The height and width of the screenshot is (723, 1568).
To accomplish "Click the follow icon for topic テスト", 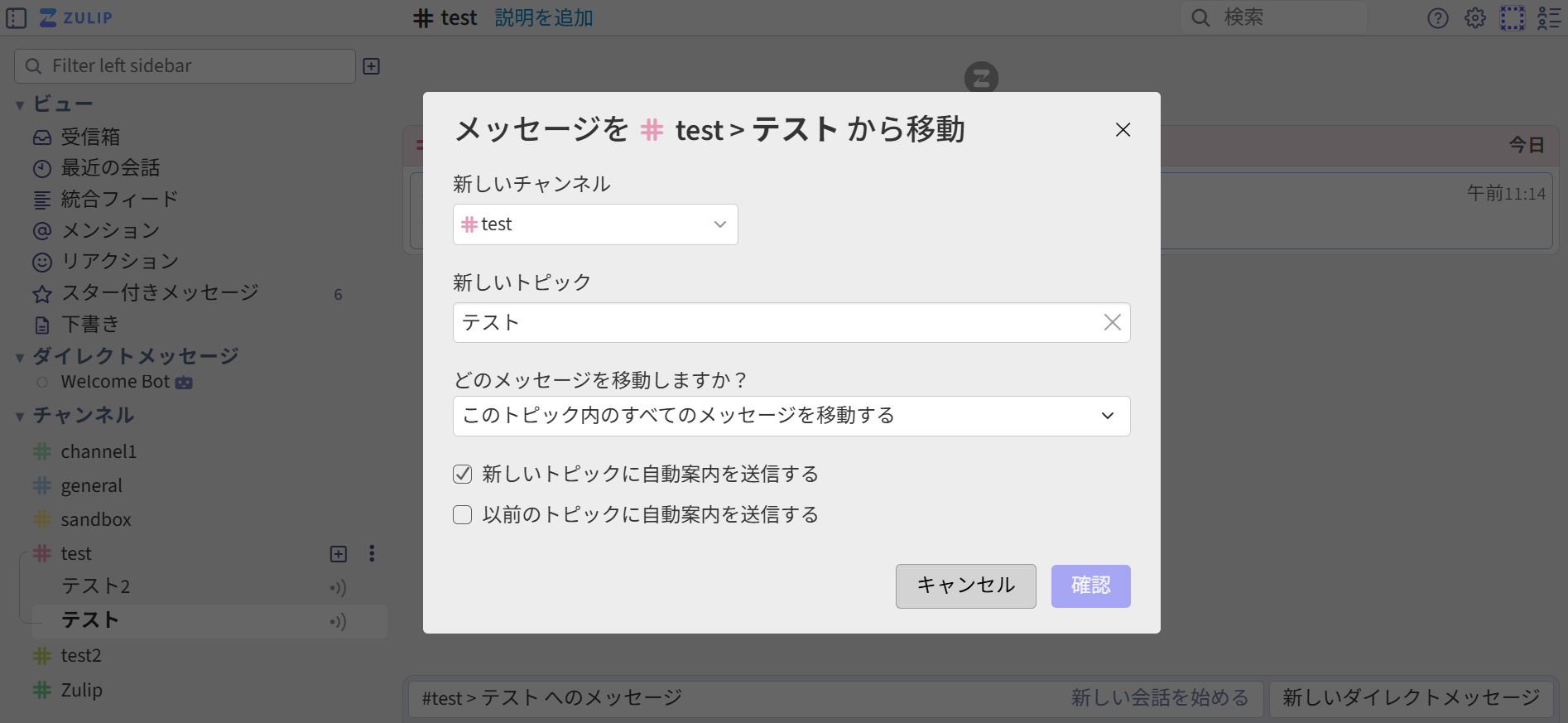I will [x=338, y=622].
